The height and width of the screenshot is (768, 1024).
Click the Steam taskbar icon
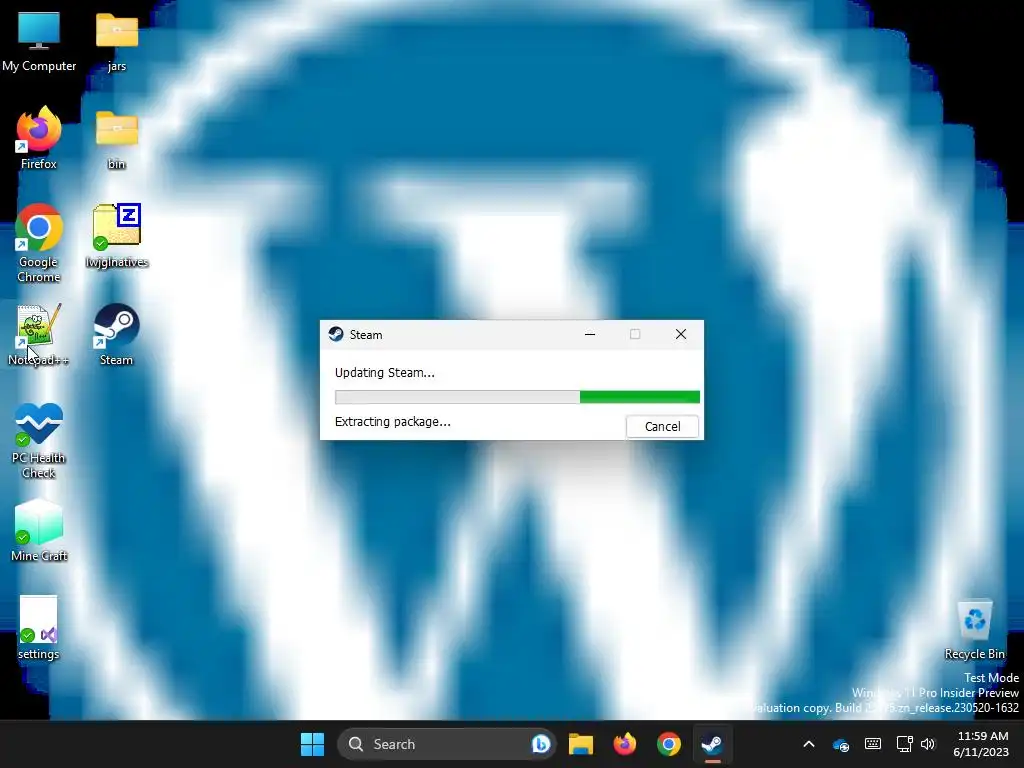tap(712, 744)
